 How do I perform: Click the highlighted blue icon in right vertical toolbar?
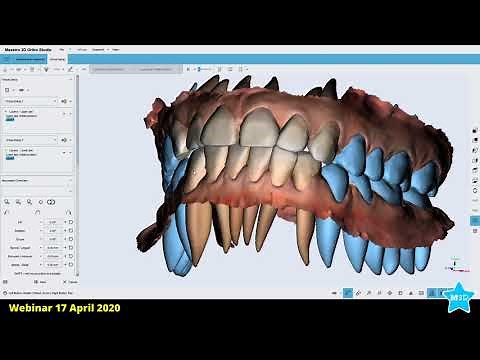coord(475,220)
